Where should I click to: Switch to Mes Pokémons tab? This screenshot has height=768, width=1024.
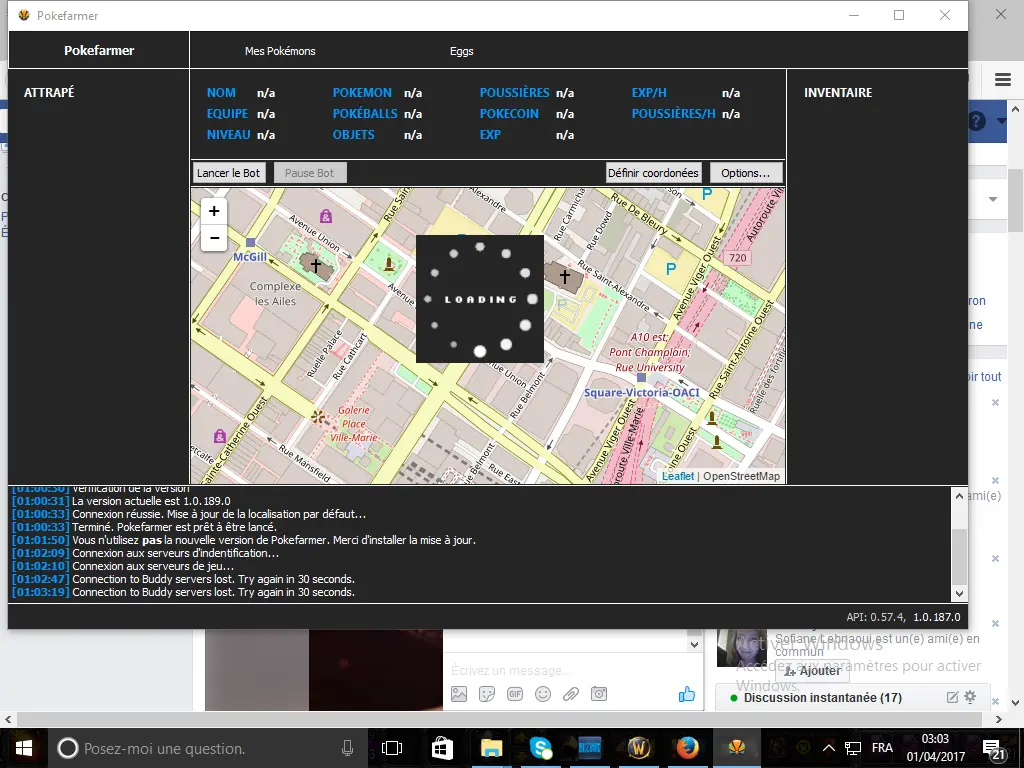coord(280,51)
